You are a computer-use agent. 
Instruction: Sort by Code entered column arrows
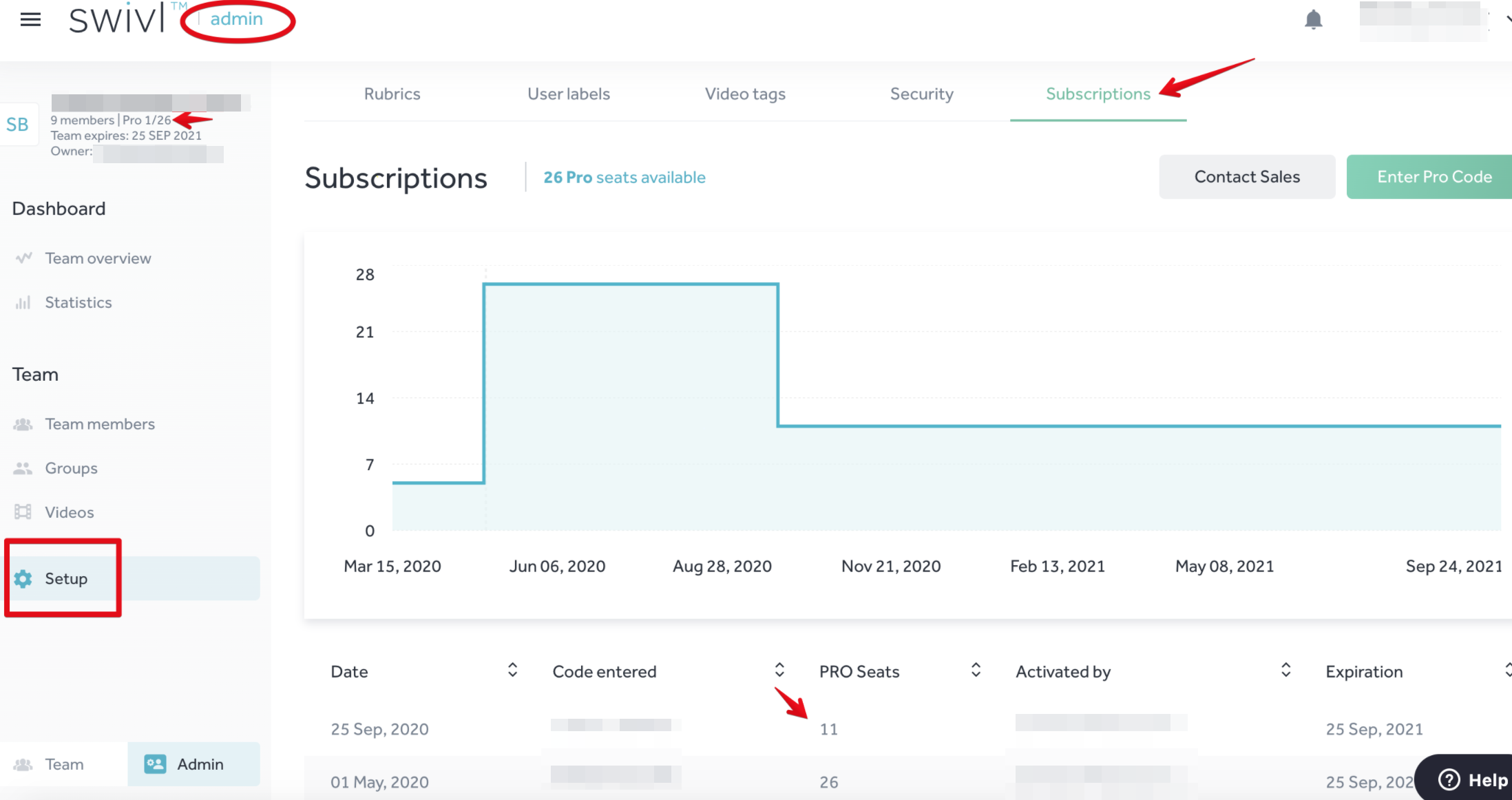point(779,671)
